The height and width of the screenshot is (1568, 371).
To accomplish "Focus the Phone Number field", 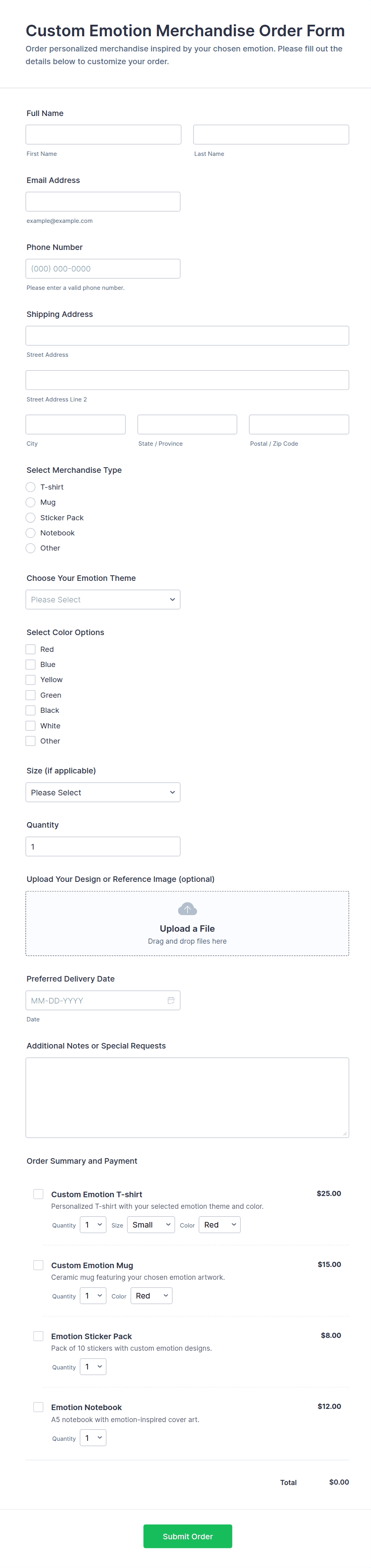I will (x=103, y=268).
